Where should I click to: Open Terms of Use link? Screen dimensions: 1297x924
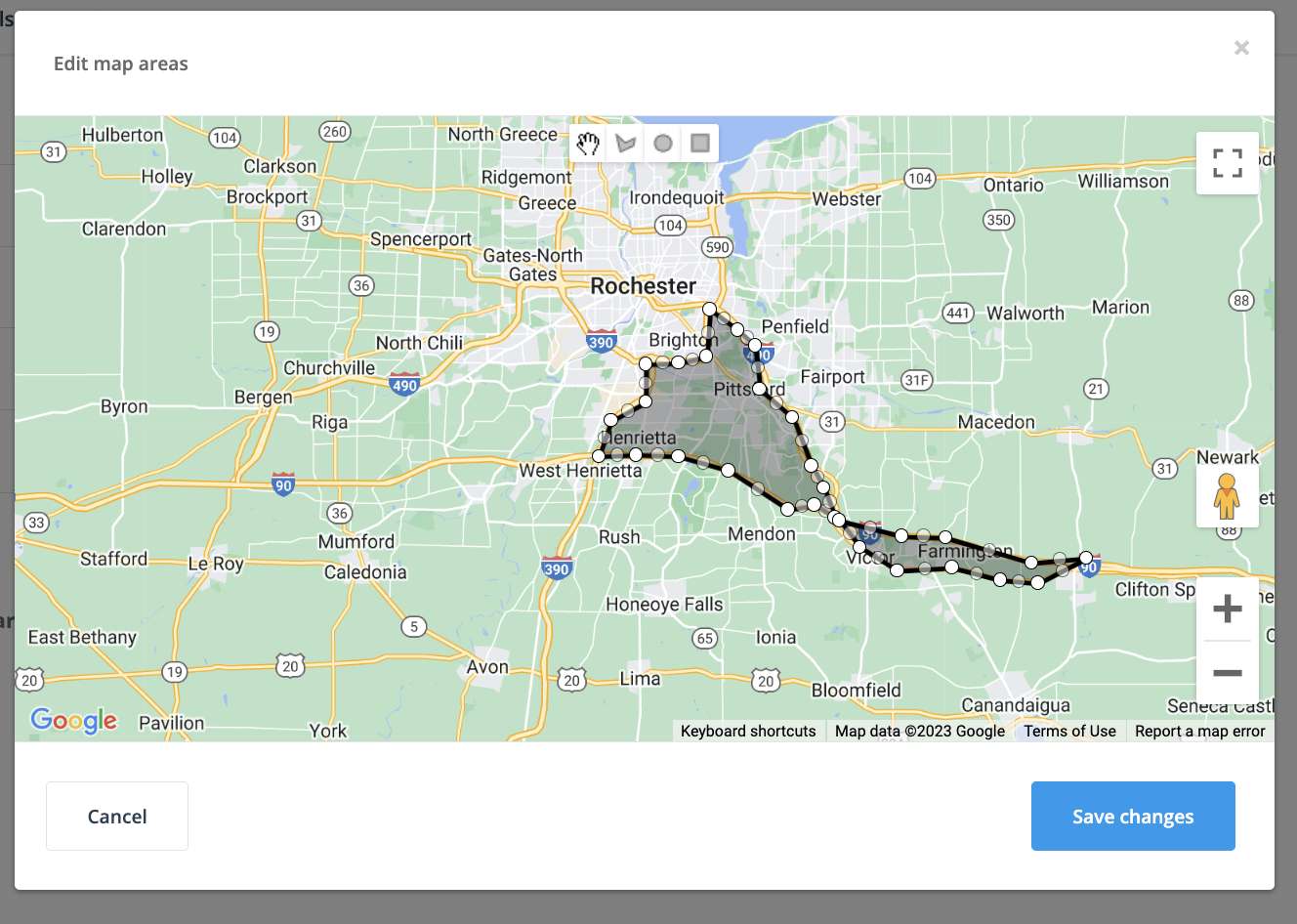1069,731
